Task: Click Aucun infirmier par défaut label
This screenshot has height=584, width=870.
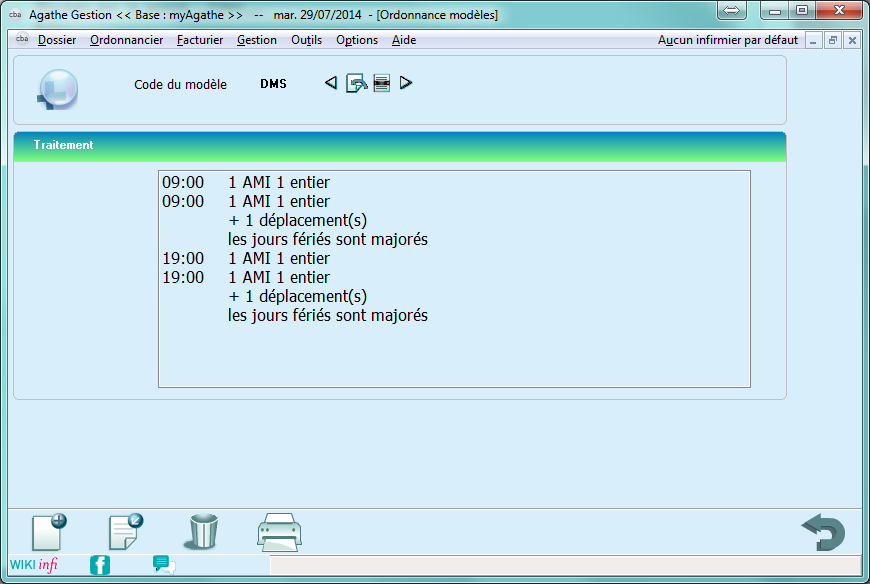Action: pyautogui.click(x=727, y=40)
